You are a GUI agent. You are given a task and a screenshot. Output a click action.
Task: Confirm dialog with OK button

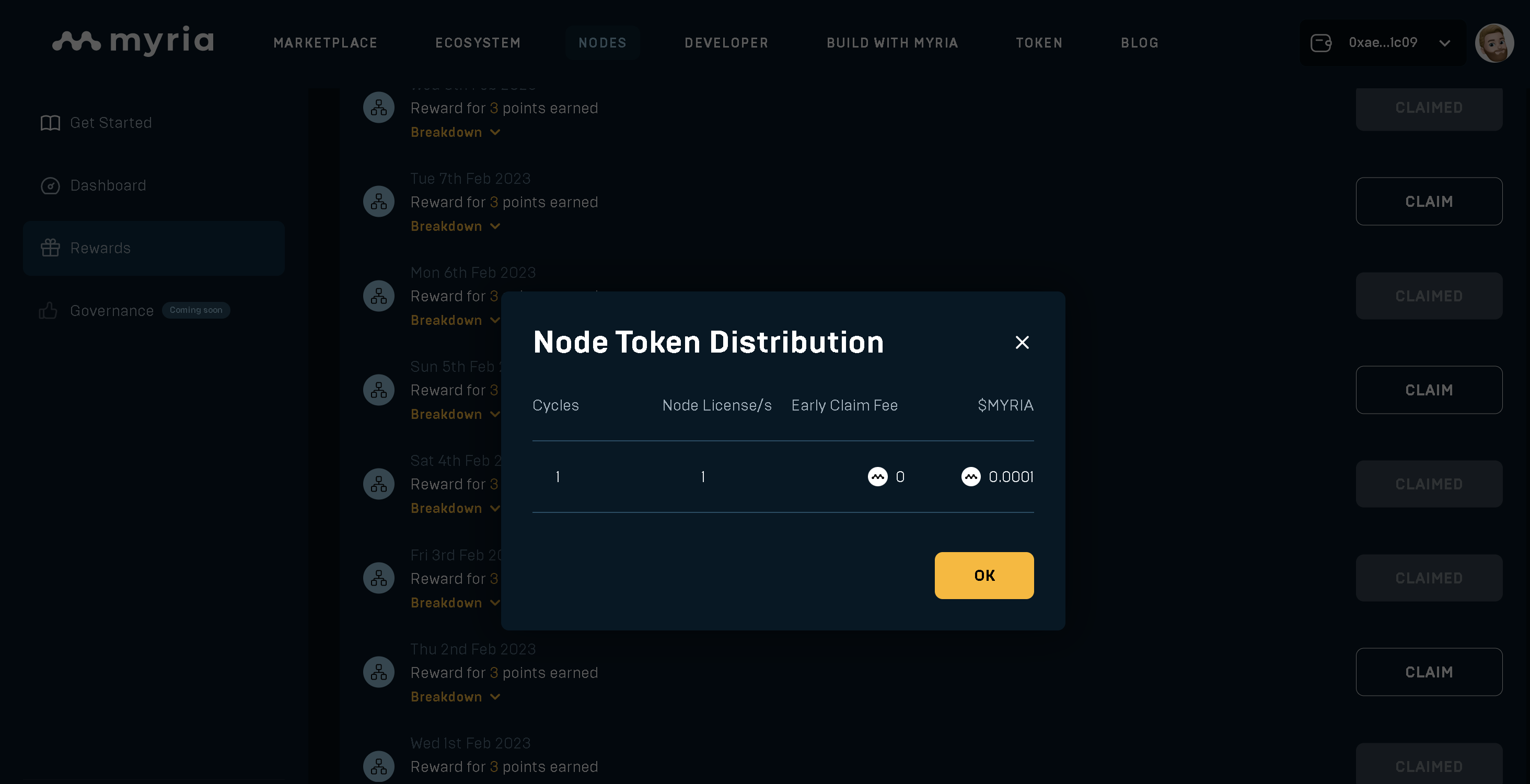pyautogui.click(x=984, y=575)
